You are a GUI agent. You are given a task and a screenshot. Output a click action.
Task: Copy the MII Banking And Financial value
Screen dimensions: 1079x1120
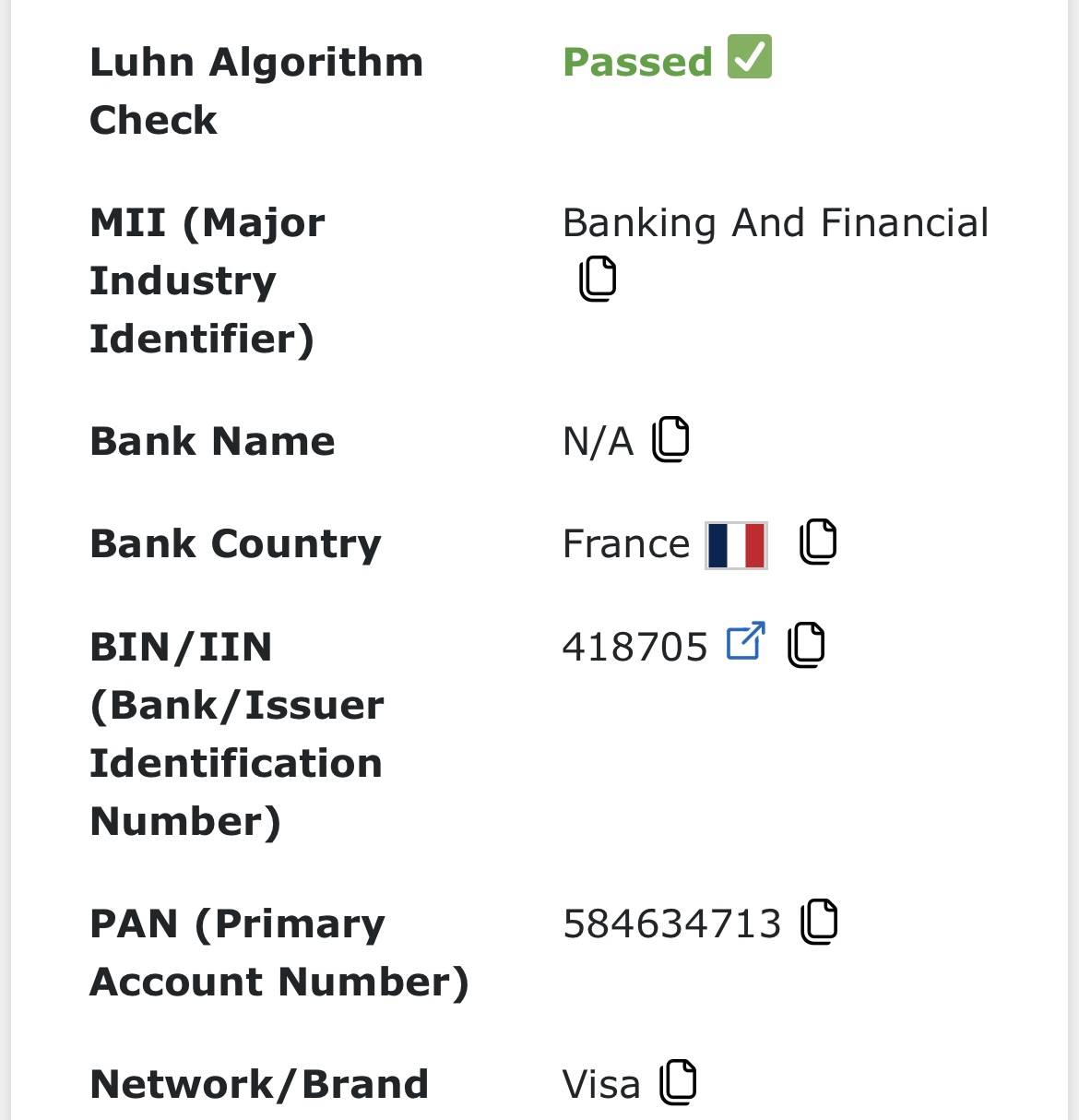[598, 279]
